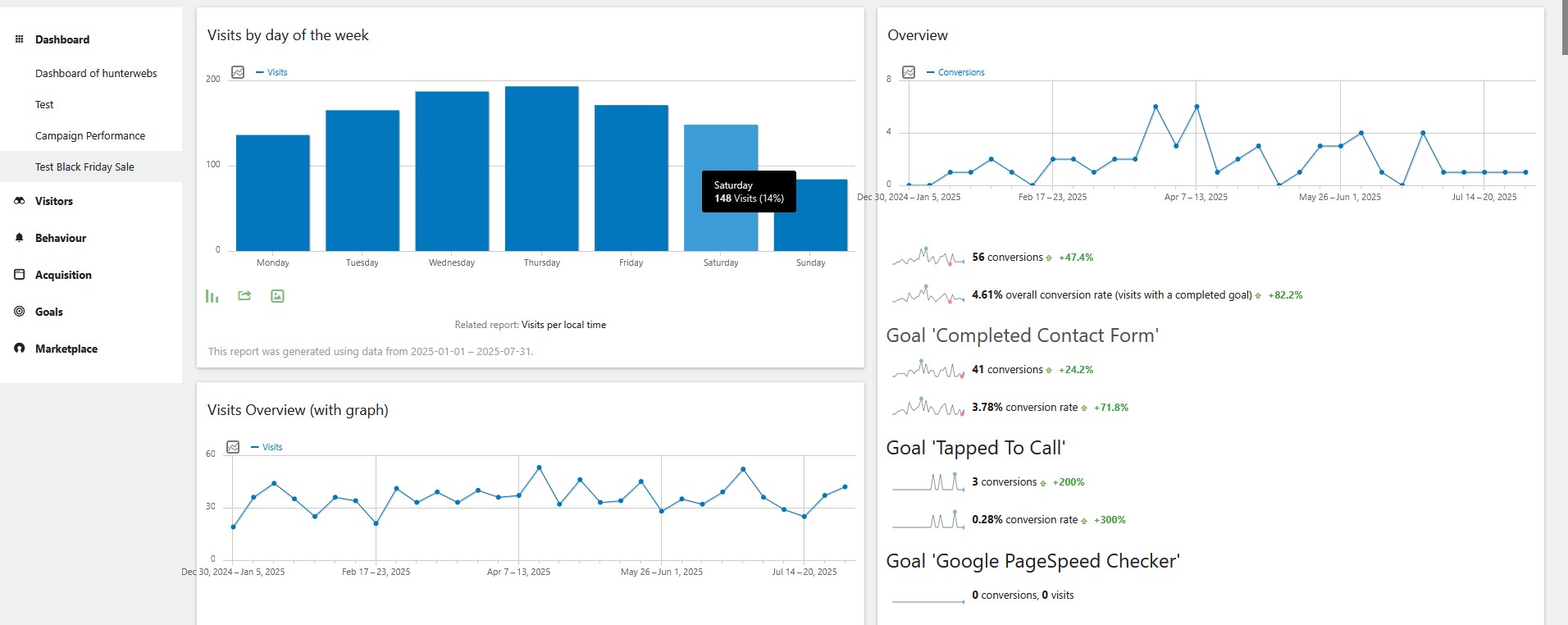Collapse the Dashboard menu section
1568x625 pixels.
click(62, 39)
